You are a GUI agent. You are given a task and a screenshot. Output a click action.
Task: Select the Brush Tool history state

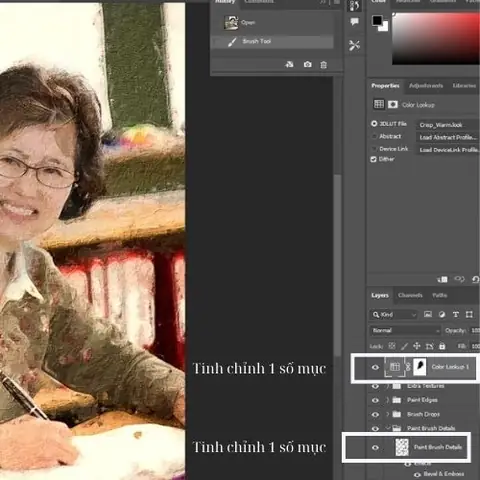(x=272, y=42)
